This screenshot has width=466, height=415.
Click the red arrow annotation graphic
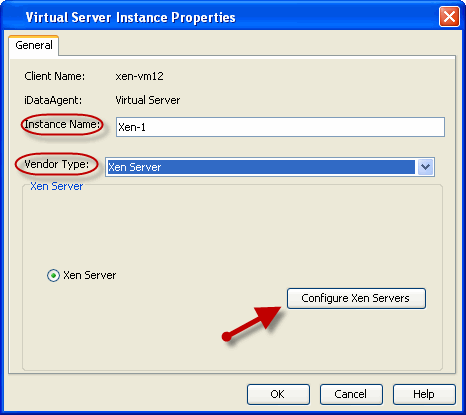tap(252, 324)
